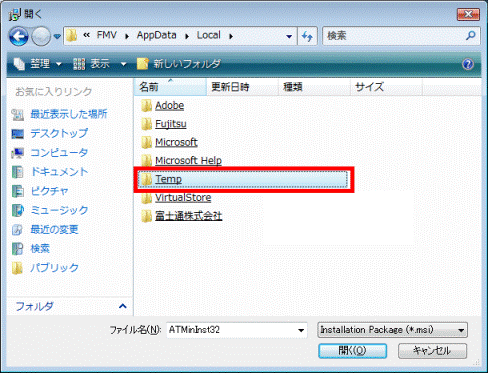This screenshot has height=373, width=488.
Task: Click 新しいフォルダ toolbar button
Action: point(179,63)
